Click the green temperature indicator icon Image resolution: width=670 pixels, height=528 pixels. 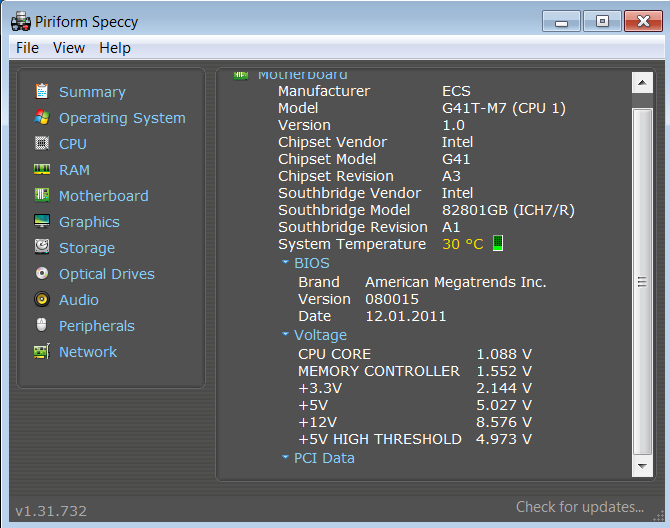pos(498,243)
